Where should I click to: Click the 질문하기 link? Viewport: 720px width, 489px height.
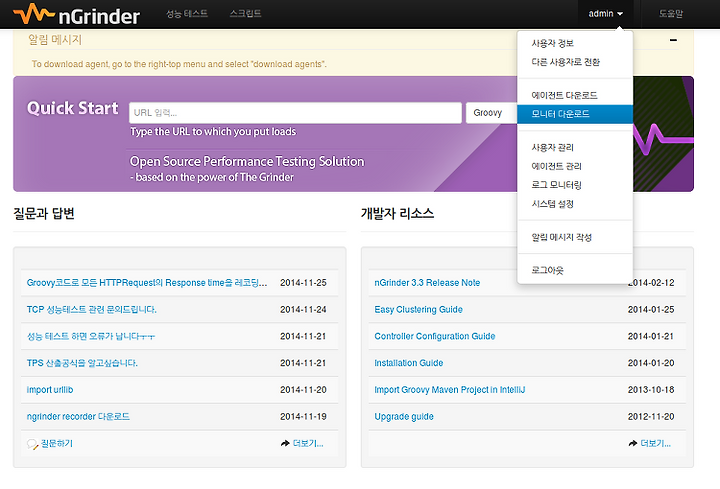tap(56, 444)
